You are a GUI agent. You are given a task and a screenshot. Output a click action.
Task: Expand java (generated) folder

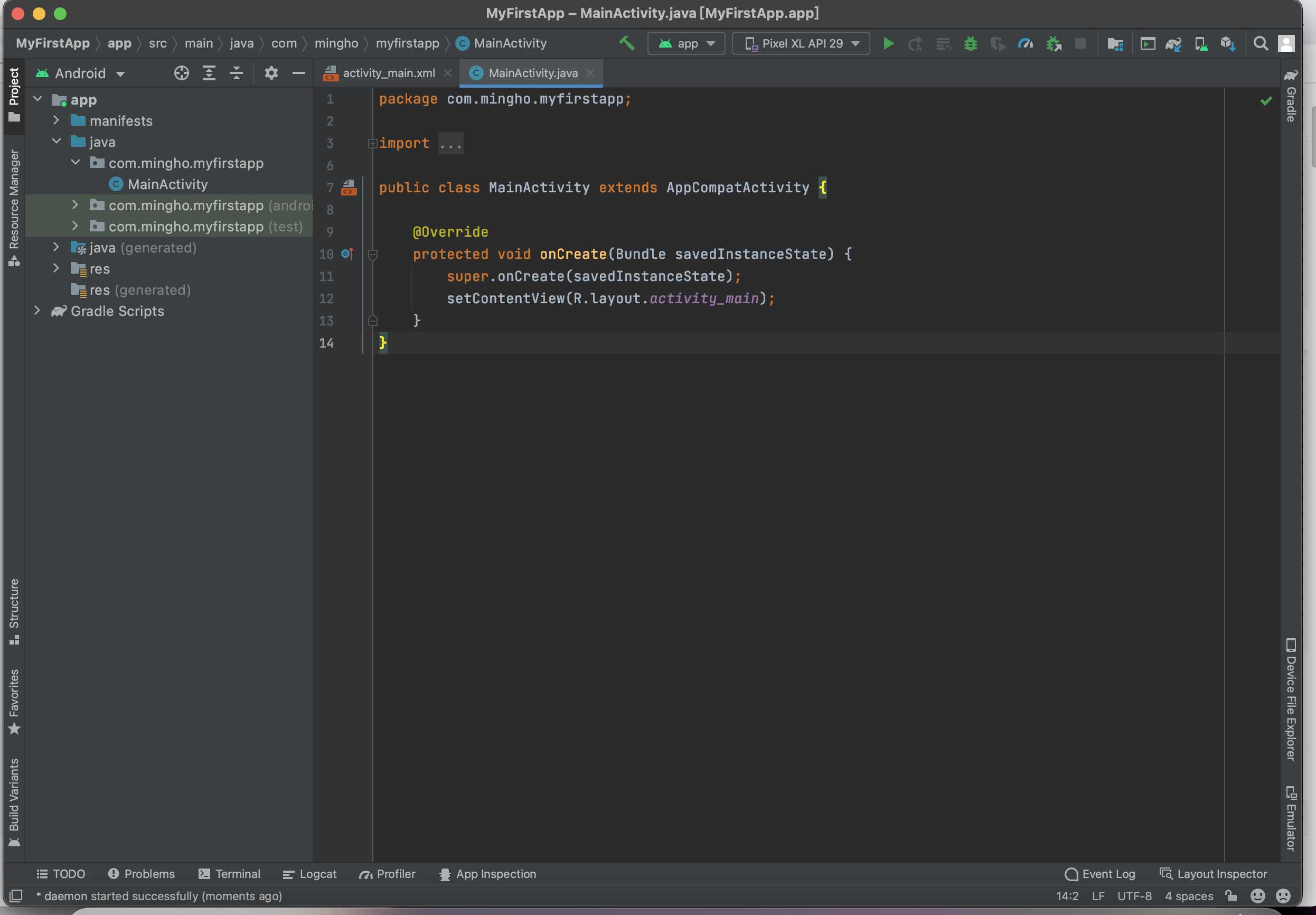point(56,247)
